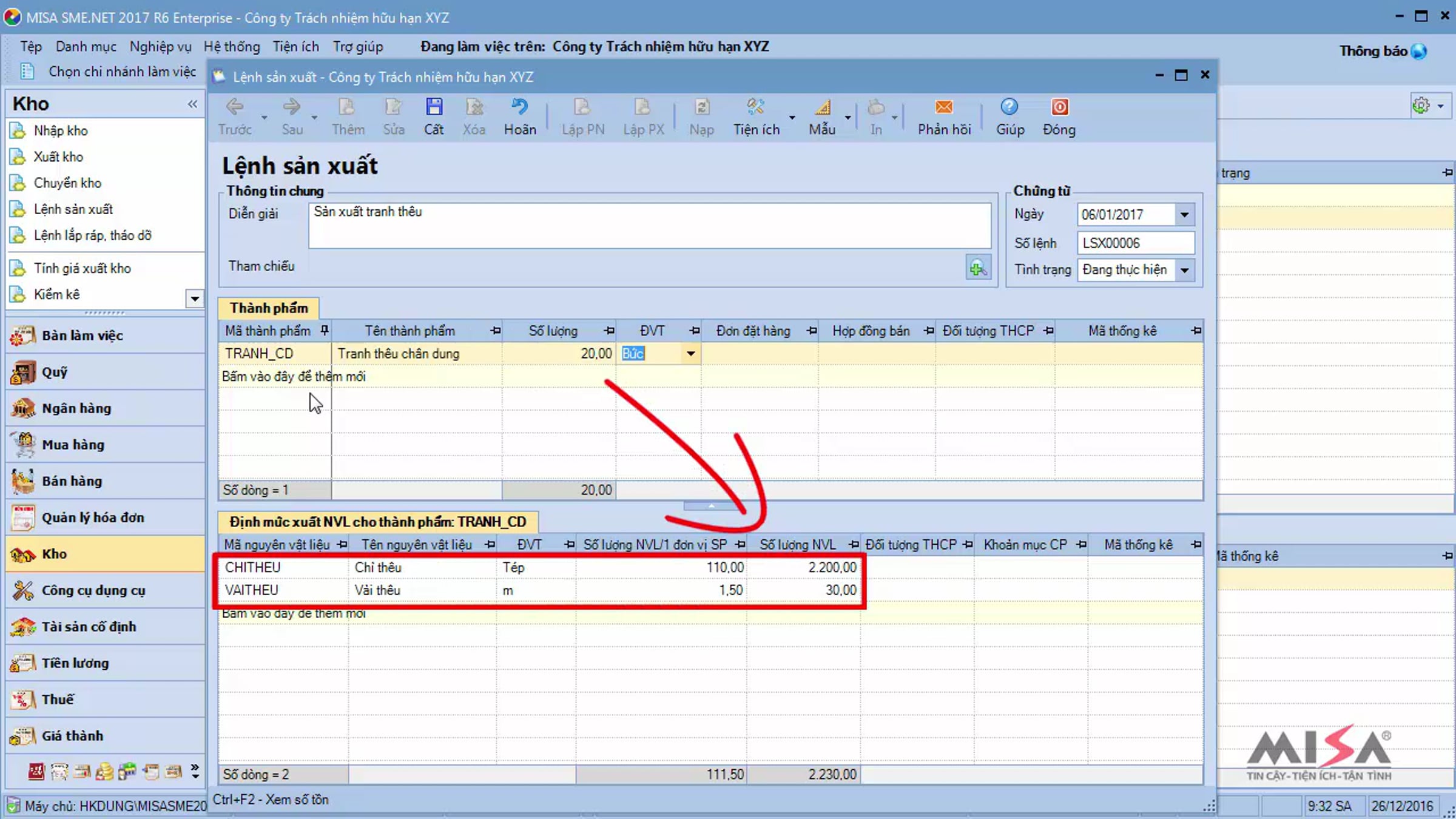Click Nhập kho in Kho panel
The width and height of the screenshot is (1456, 819).
[61, 130]
